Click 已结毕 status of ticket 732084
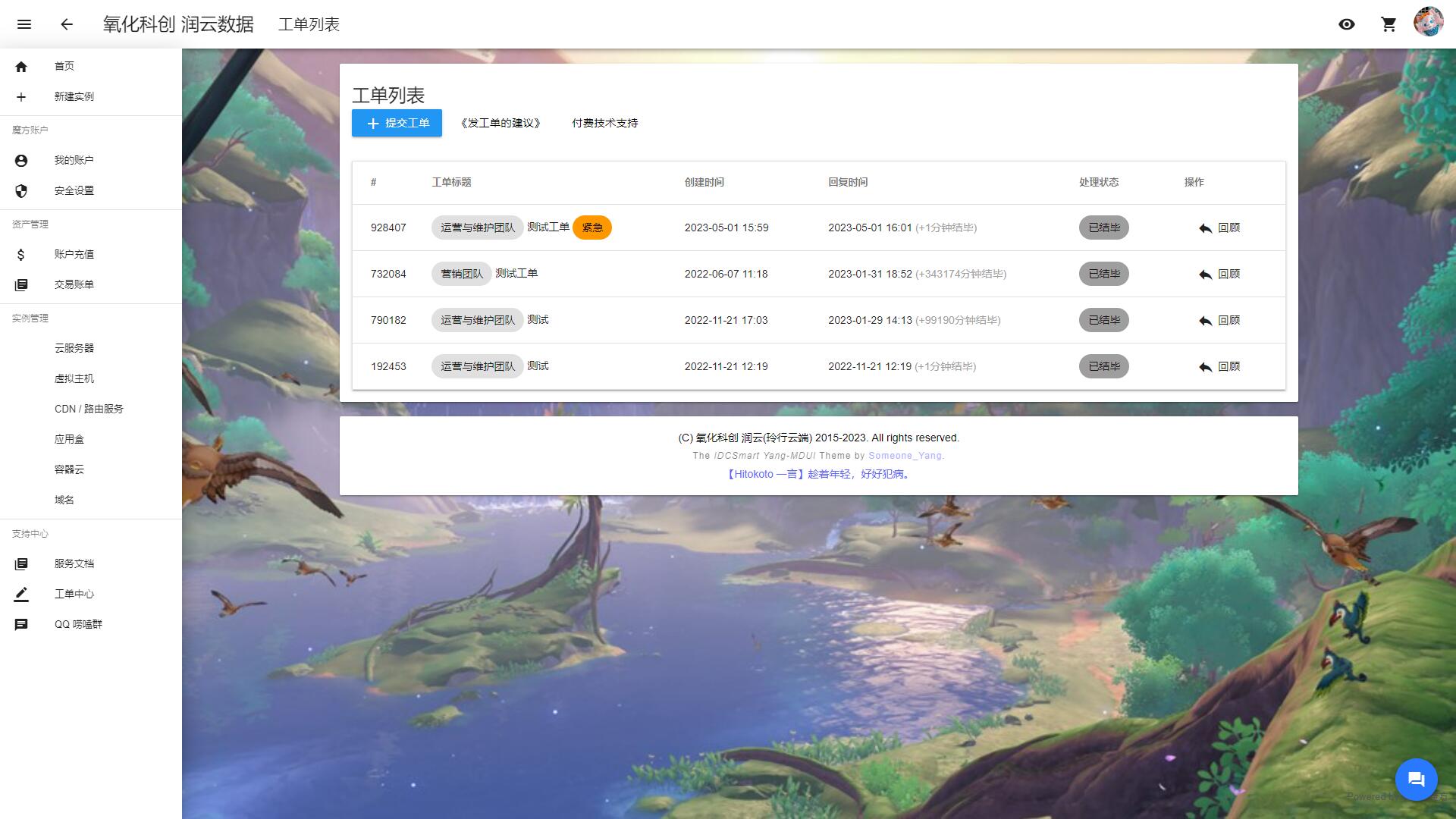The width and height of the screenshot is (1456, 819). (1104, 274)
